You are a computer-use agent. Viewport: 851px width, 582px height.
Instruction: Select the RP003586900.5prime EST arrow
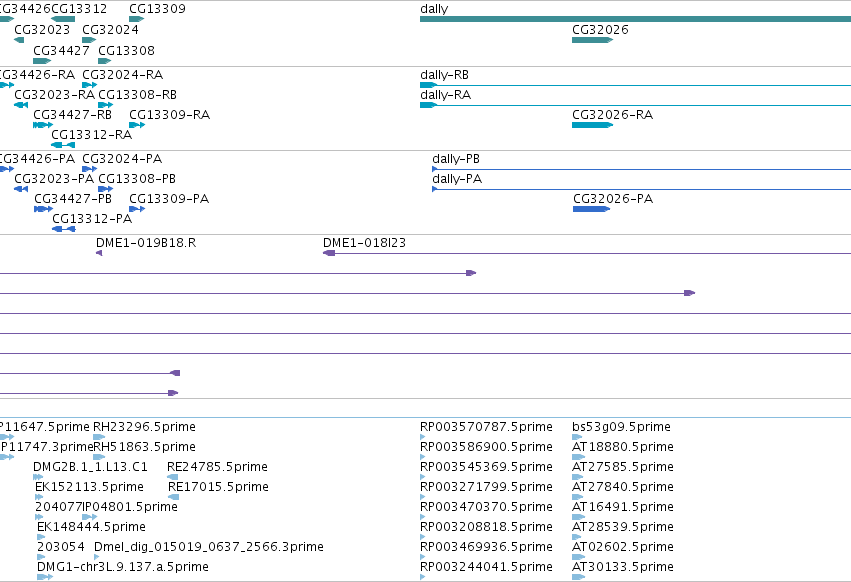pyautogui.click(x=423, y=457)
